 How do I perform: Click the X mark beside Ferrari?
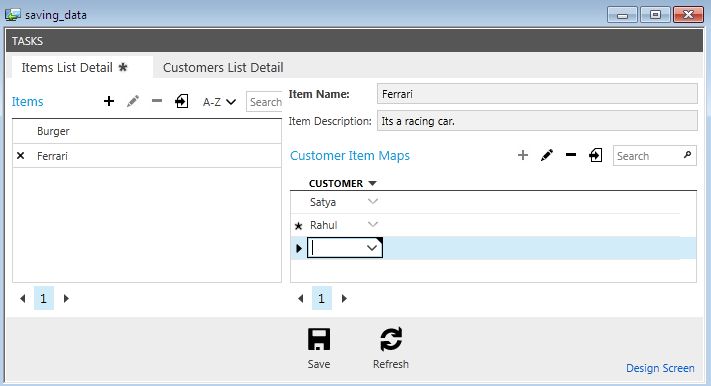[20, 156]
